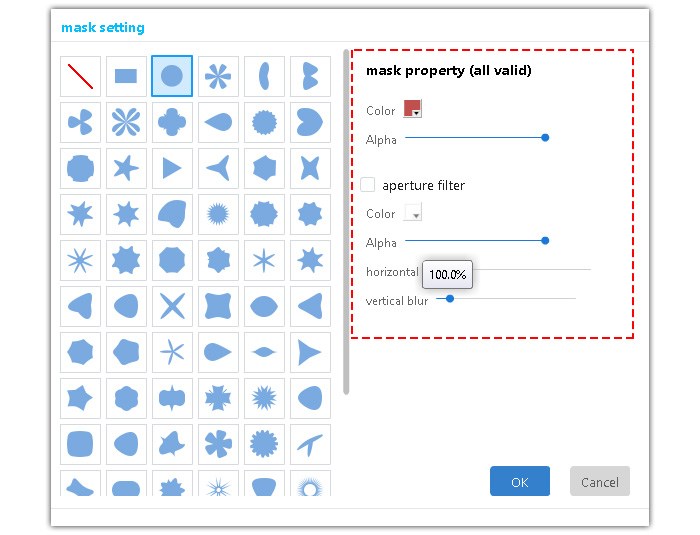This screenshot has height=535, width=700.
Task: Adjust the aperture filter Alpha slider handle
Action: coord(545,241)
